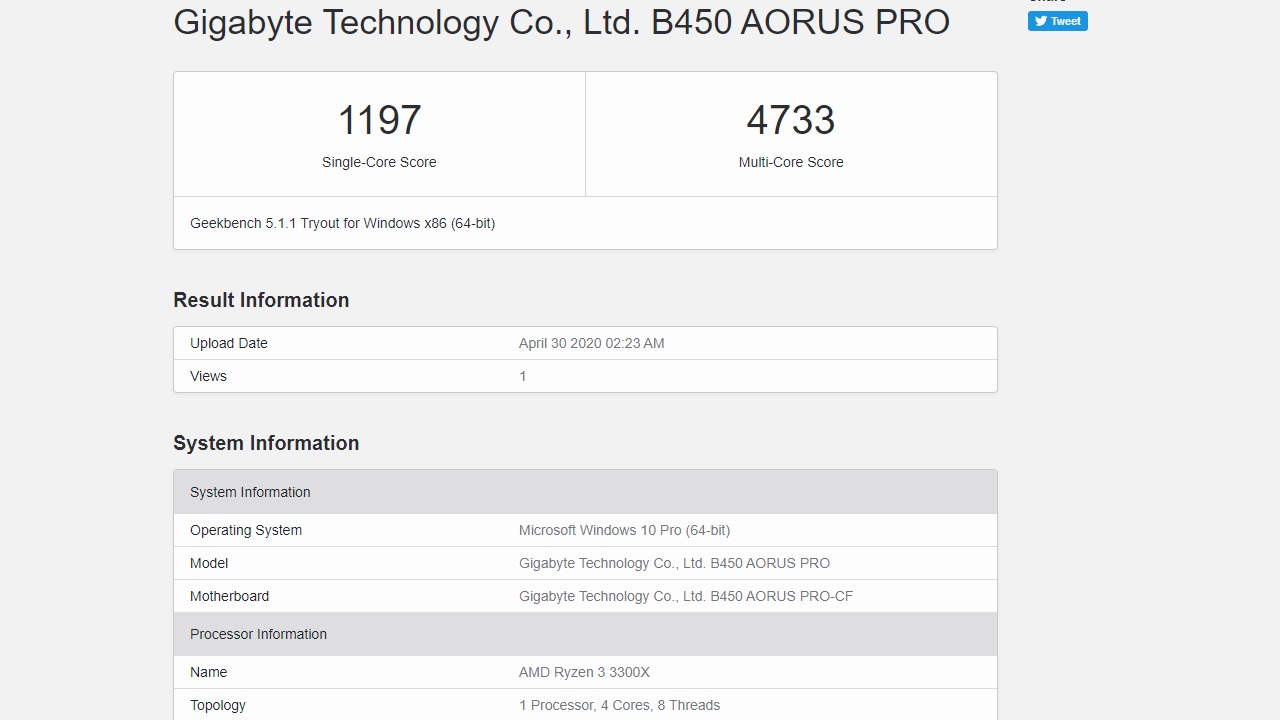This screenshot has height=720, width=1280.
Task: Select the Motherboard value B450 AORUS PRO-CF
Action: [686, 596]
